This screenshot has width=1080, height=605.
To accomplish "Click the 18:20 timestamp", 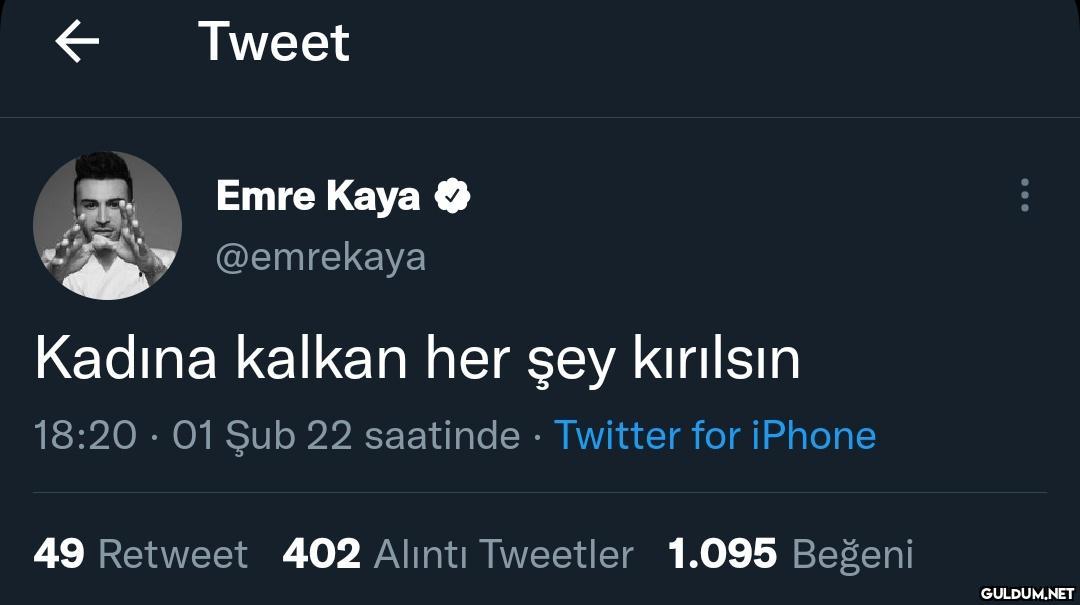I will pyautogui.click(x=85, y=435).
